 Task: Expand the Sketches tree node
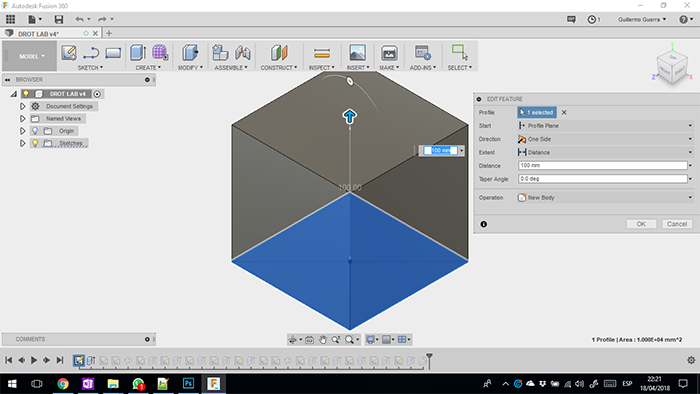coord(22,143)
